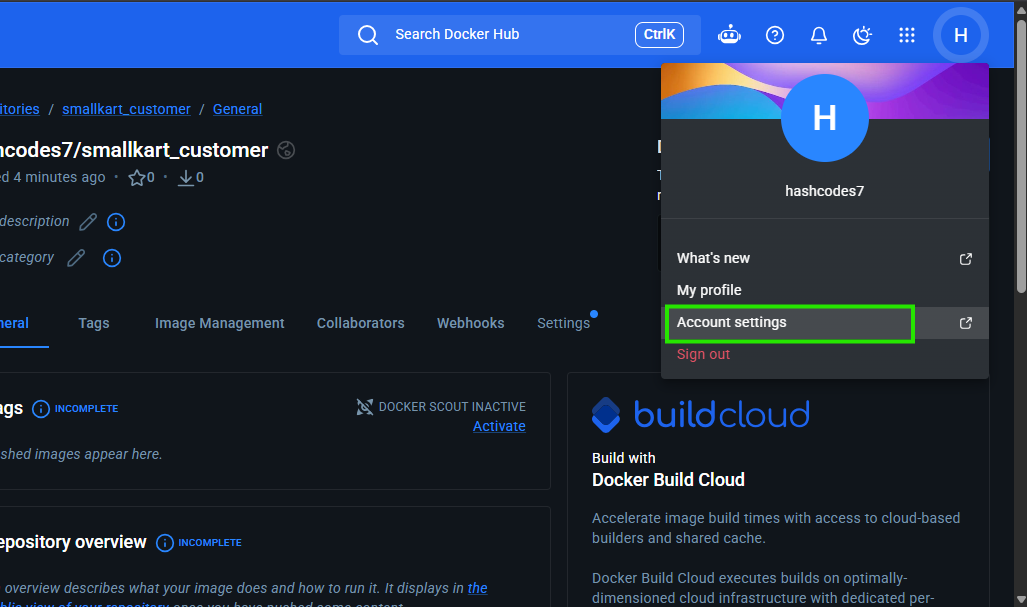
Task: Click the large H profile avatar in menu
Action: point(825,118)
